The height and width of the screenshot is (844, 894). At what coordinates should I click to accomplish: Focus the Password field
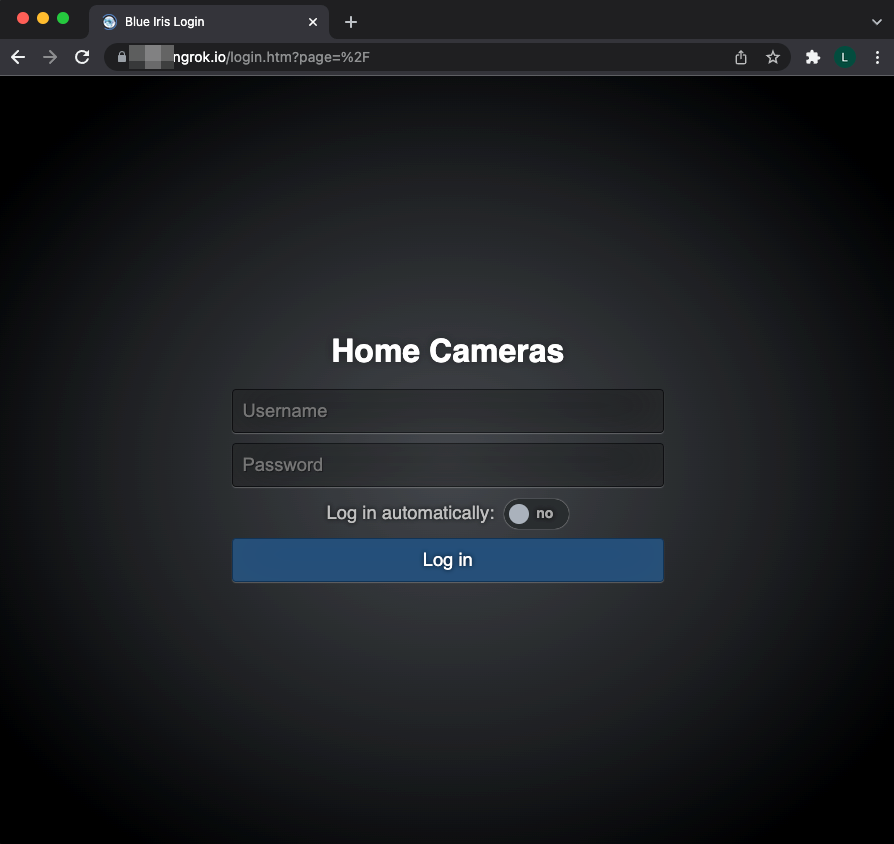(x=447, y=465)
